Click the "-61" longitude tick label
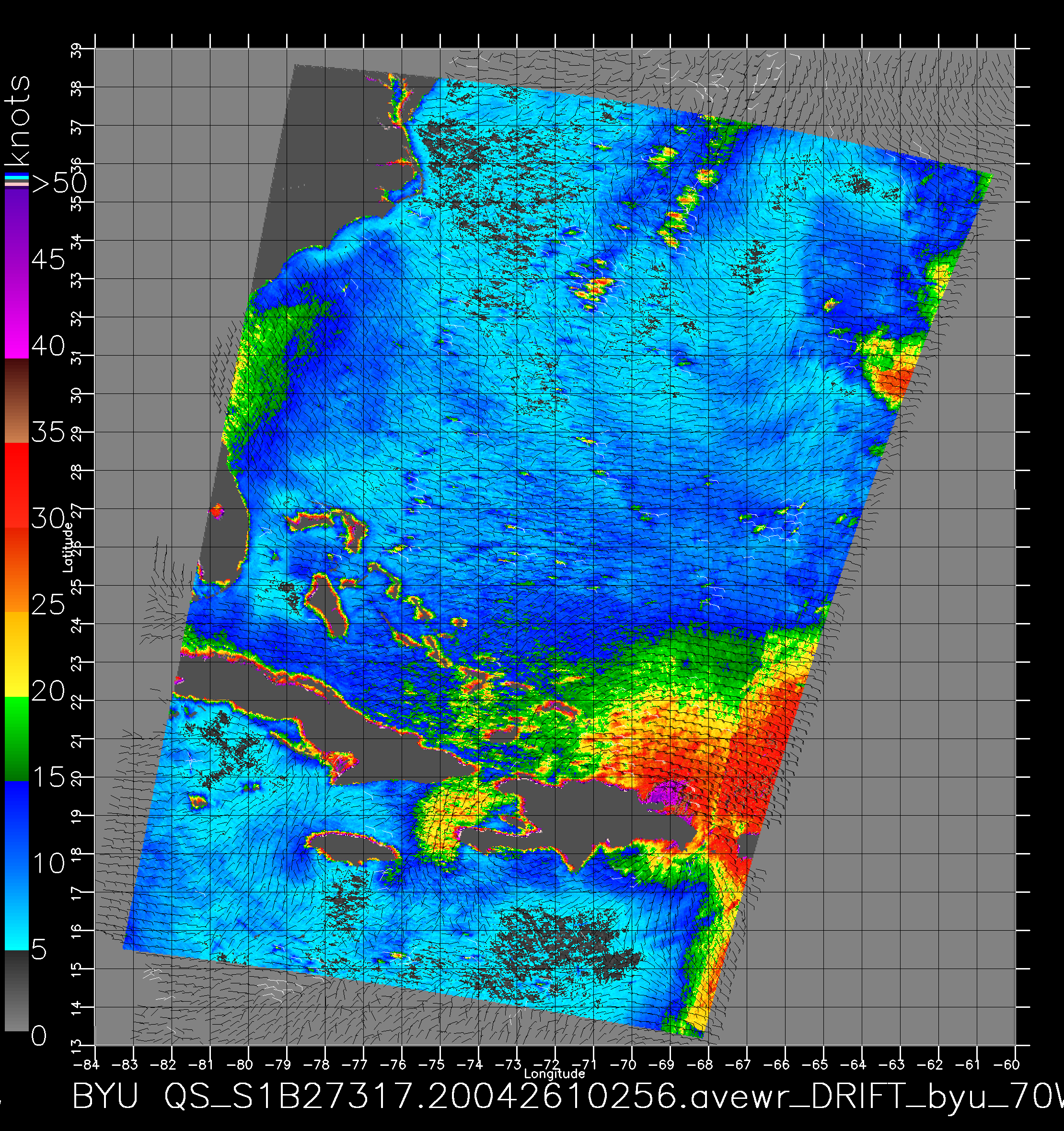Screen dimensions: 1064x1131 968,1064
